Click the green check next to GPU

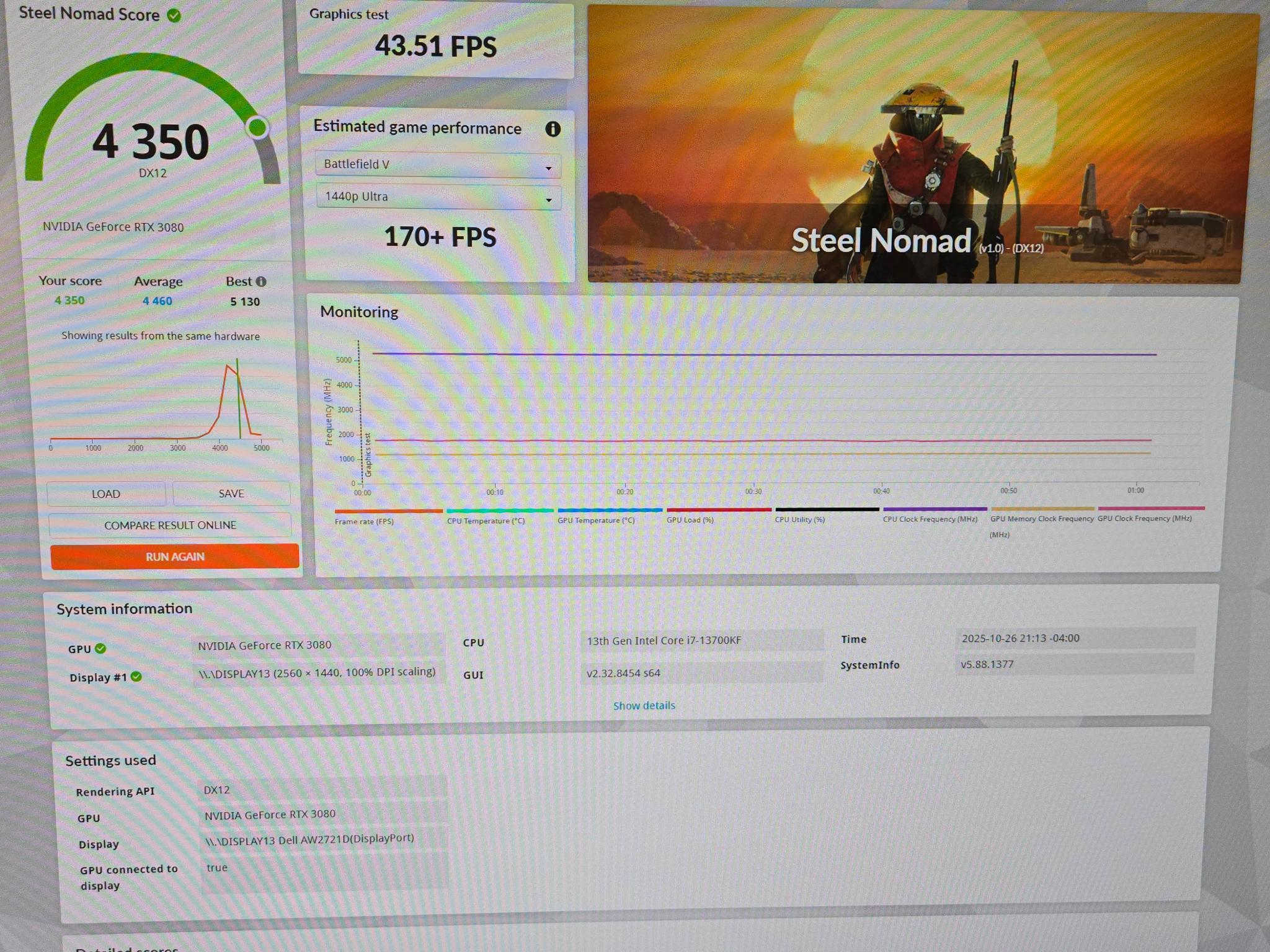pos(100,648)
